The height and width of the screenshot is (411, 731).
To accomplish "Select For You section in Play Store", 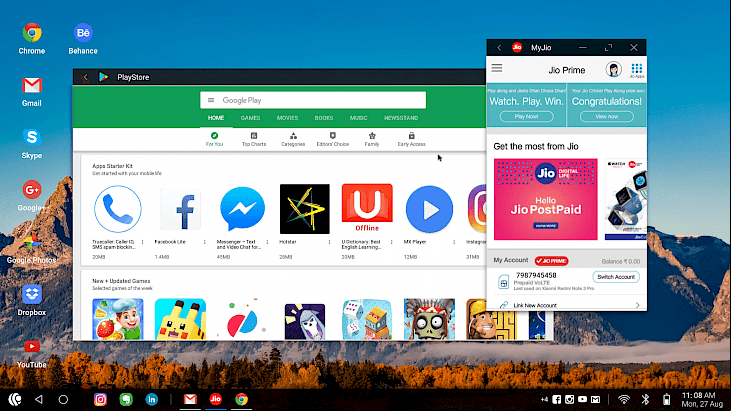I will coord(214,139).
